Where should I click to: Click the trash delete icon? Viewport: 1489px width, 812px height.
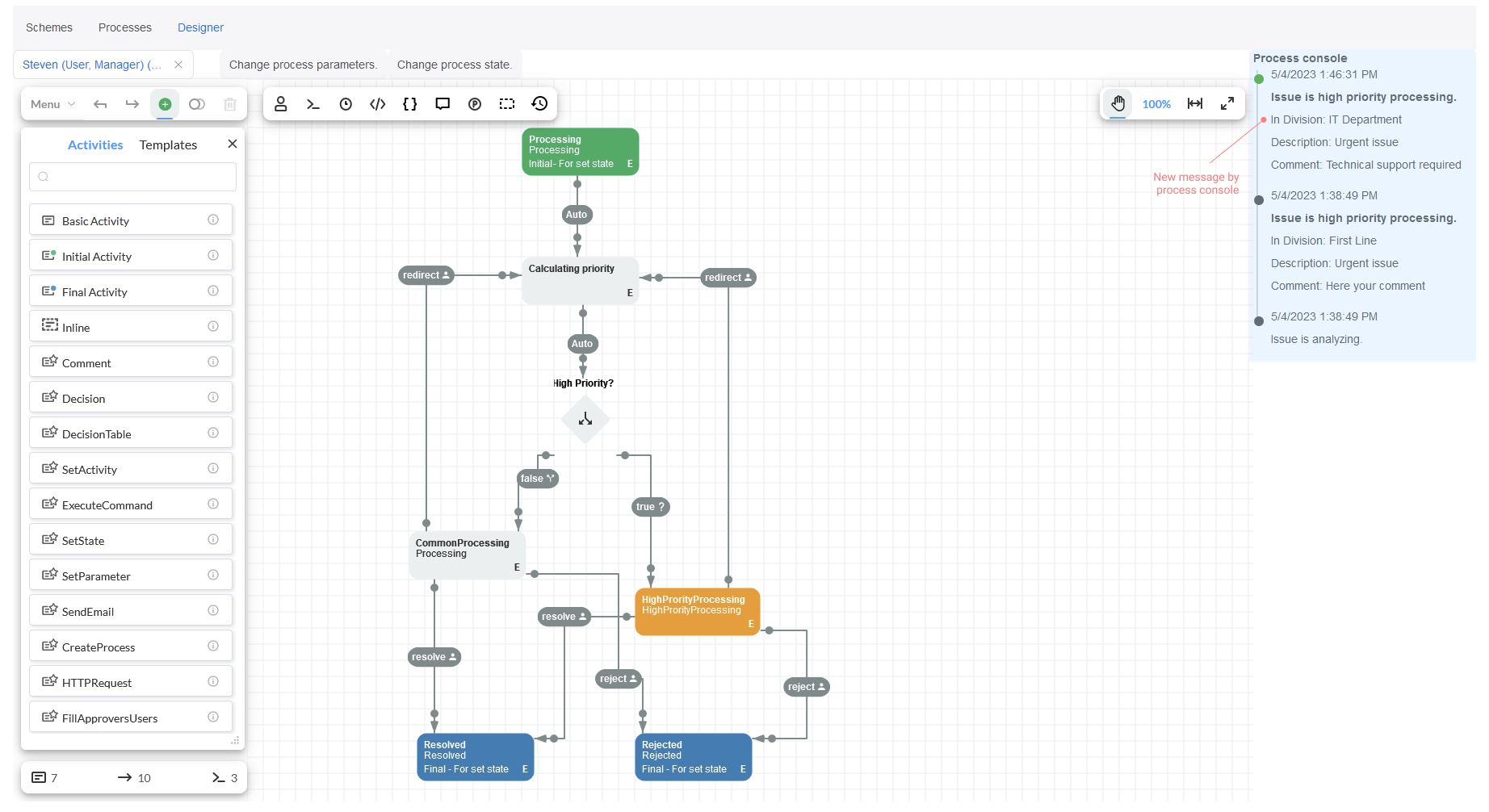(229, 104)
